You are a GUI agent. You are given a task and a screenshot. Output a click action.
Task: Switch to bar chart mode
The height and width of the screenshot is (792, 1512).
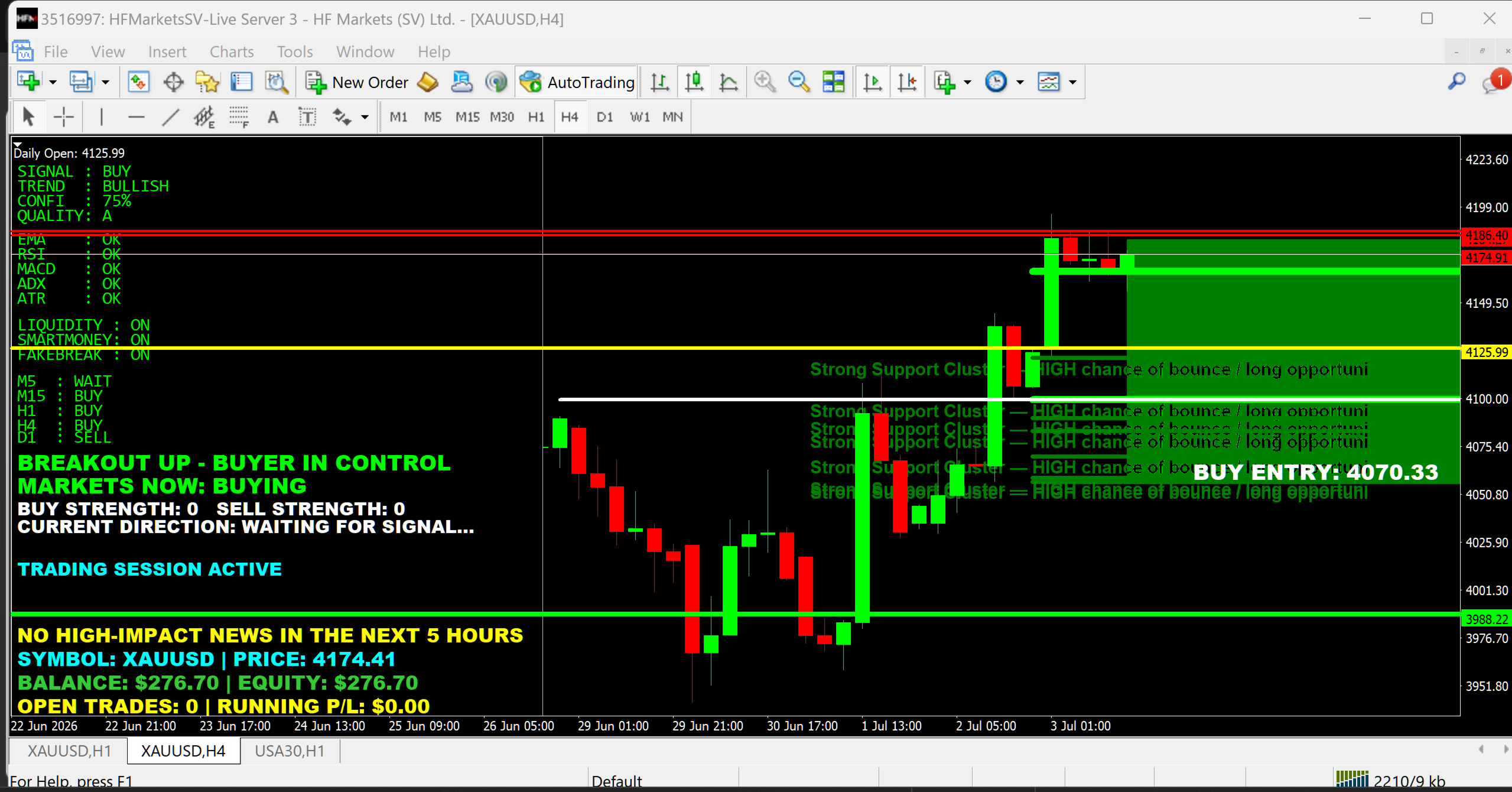tap(659, 82)
